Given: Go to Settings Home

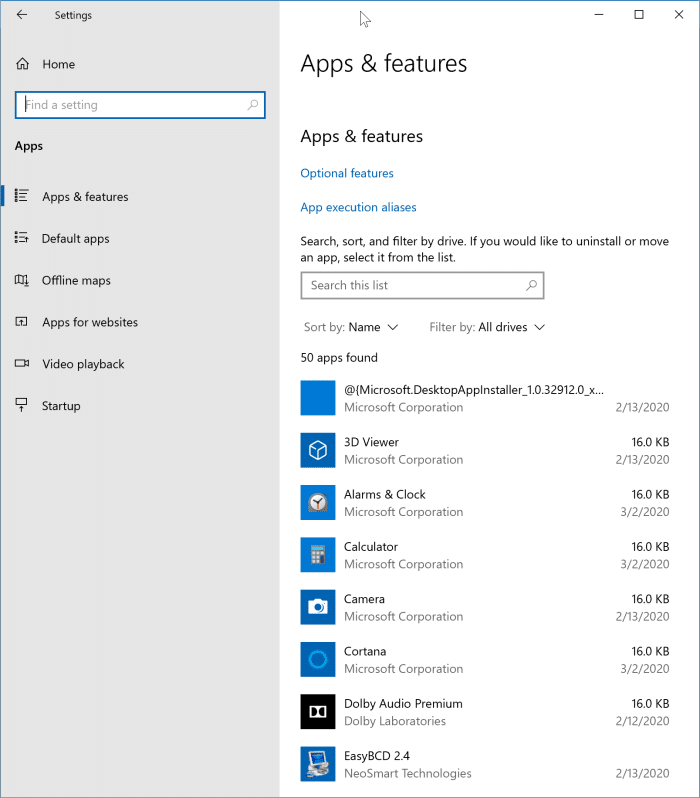Looking at the screenshot, I should pos(59,64).
